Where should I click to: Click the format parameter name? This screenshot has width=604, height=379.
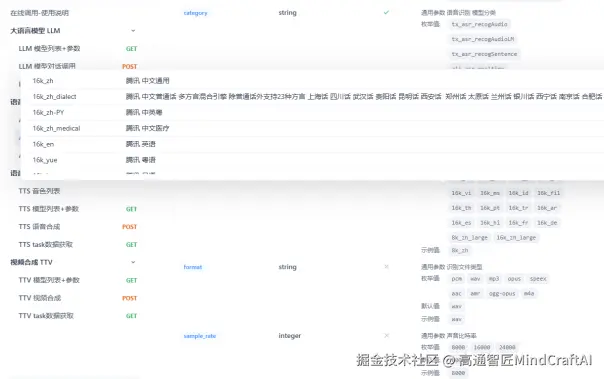(x=193, y=267)
